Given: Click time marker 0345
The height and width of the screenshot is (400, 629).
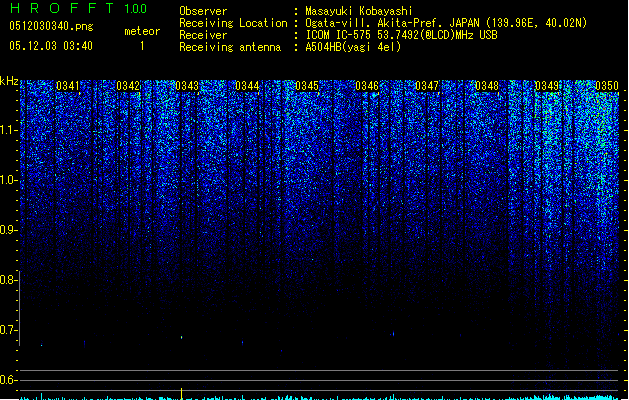Looking at the screenshot, I should 307,86.
